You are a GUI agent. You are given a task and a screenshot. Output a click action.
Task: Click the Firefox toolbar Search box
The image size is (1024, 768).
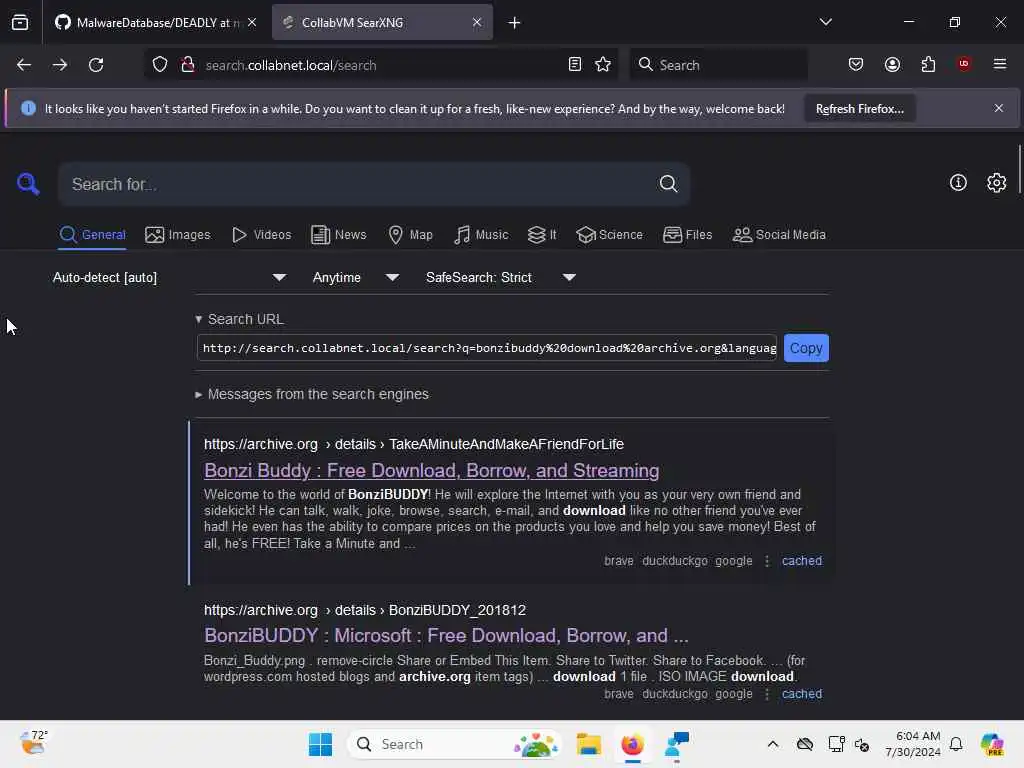click(718, 65)
